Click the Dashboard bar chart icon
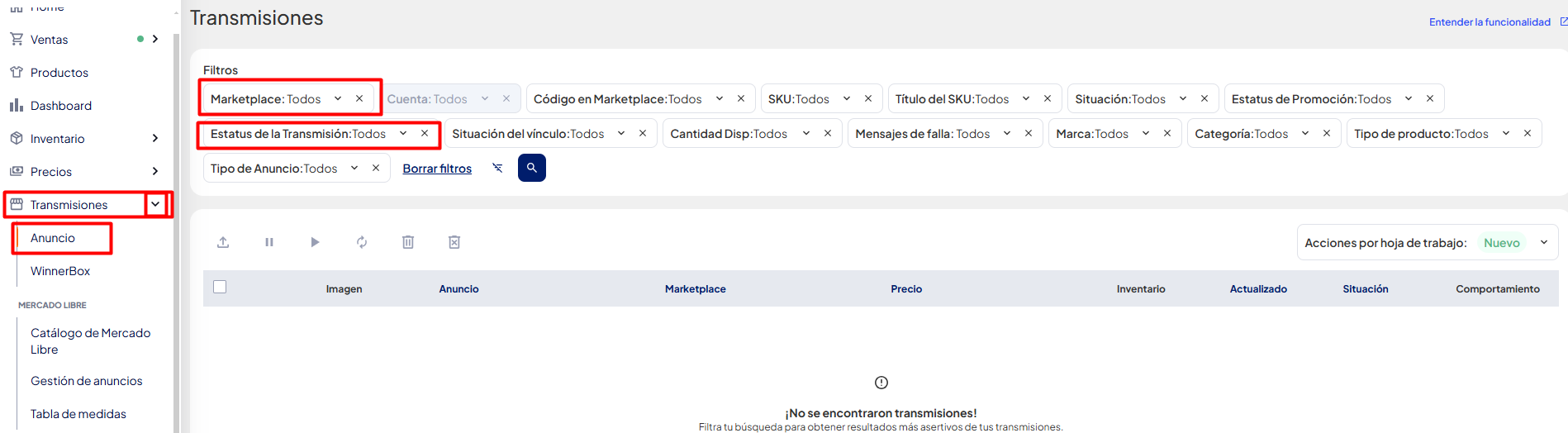 pos(17,105)
